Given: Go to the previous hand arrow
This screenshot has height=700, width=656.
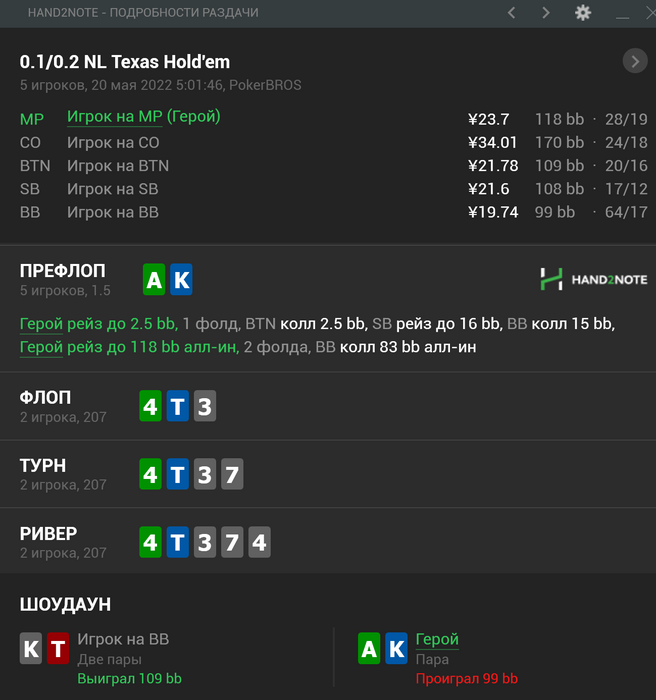Looking at the screenshot, I should [512, 13].
